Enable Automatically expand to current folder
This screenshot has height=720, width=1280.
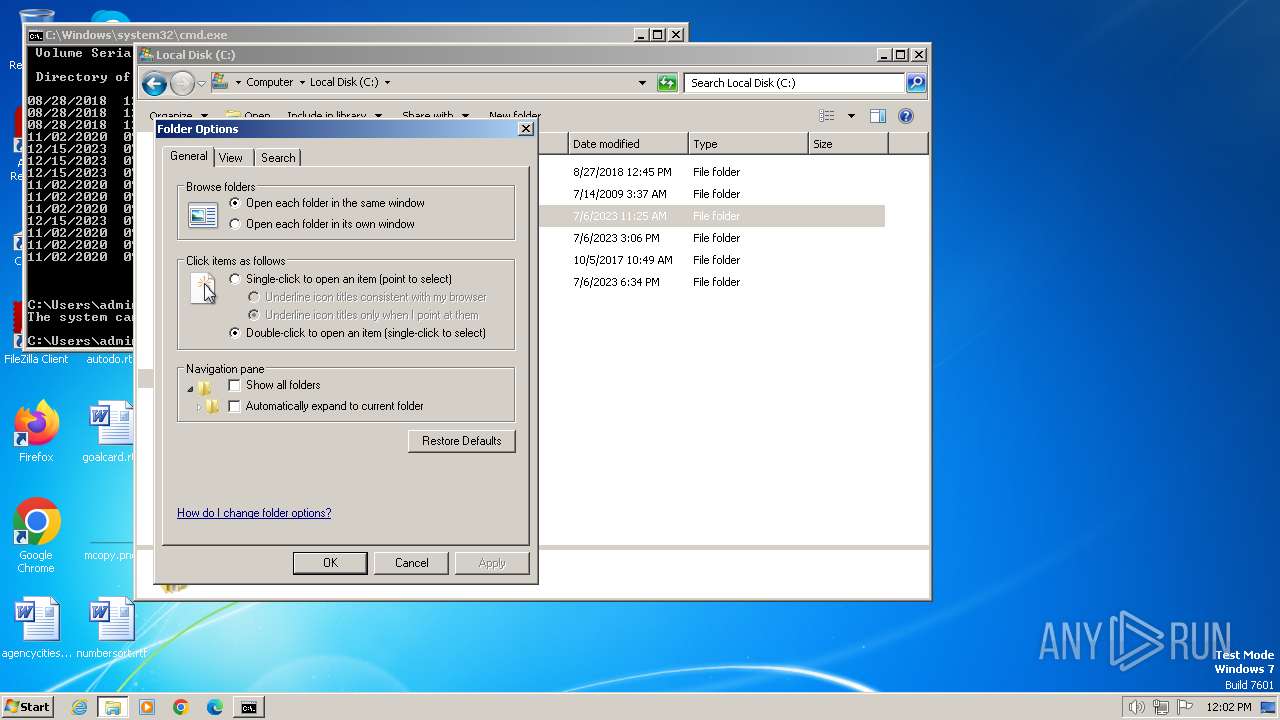[x=235, y=406]
